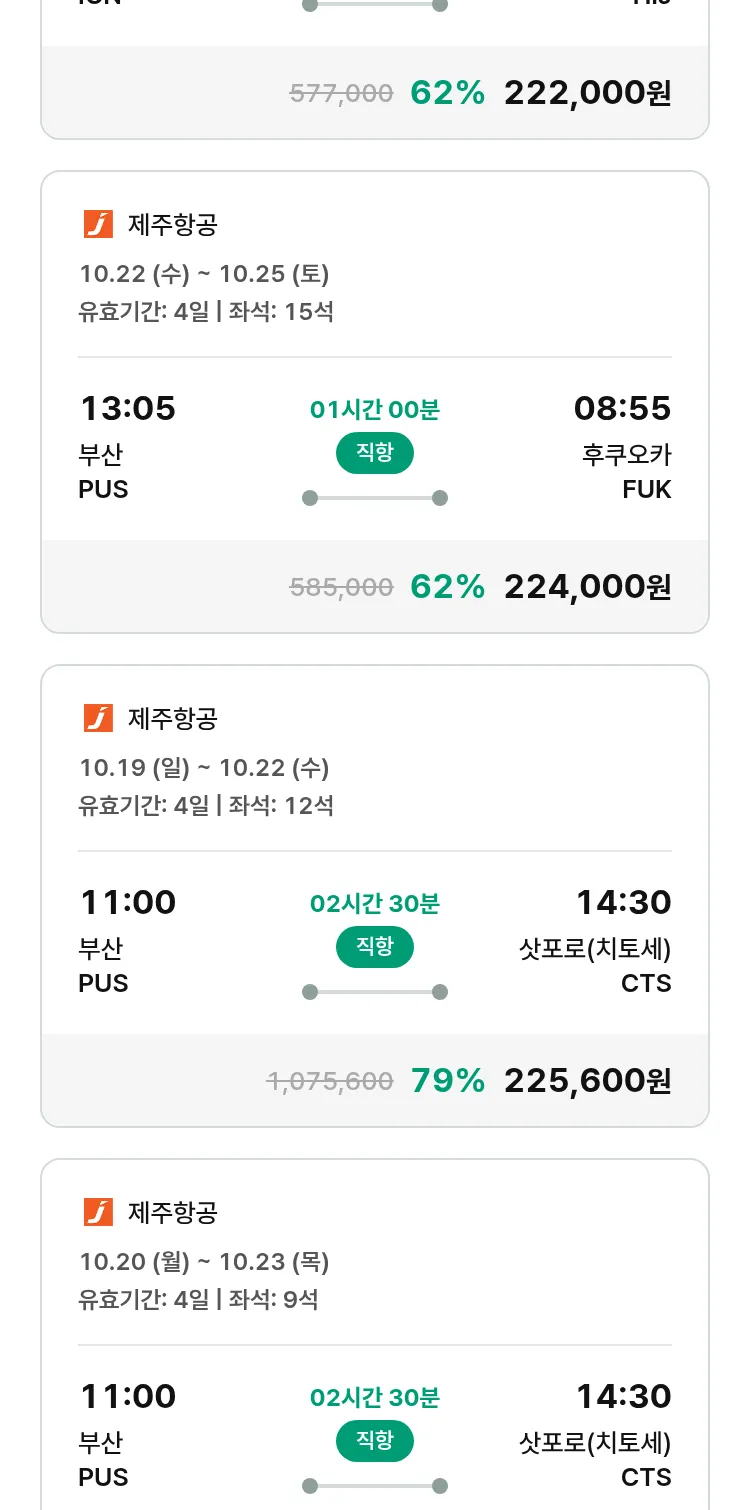Click the Jeju Air logo on the 9석 flight

tap(98, 1212)
